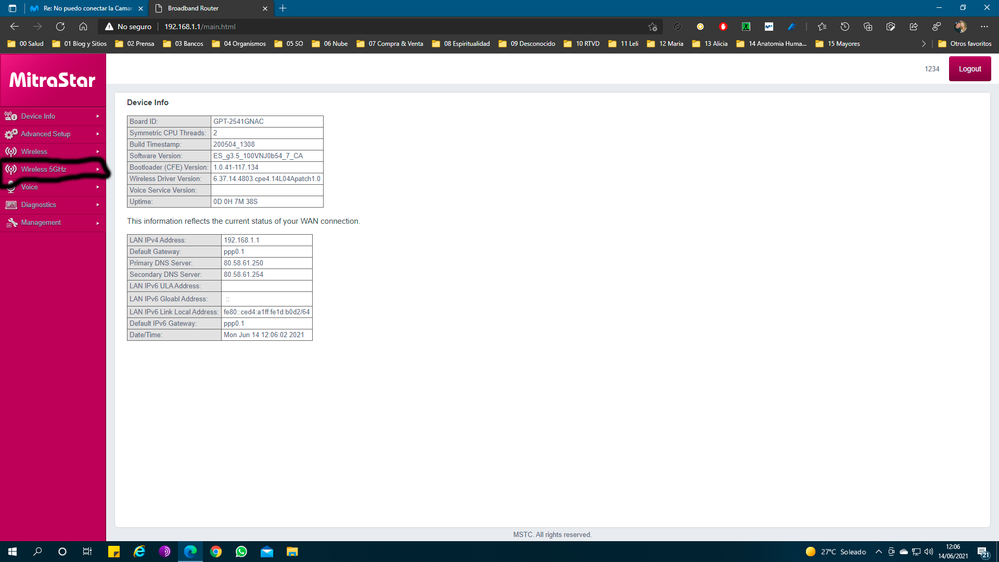
Task: Open Edge settings and more menu
Action: (x=984, y=27)
